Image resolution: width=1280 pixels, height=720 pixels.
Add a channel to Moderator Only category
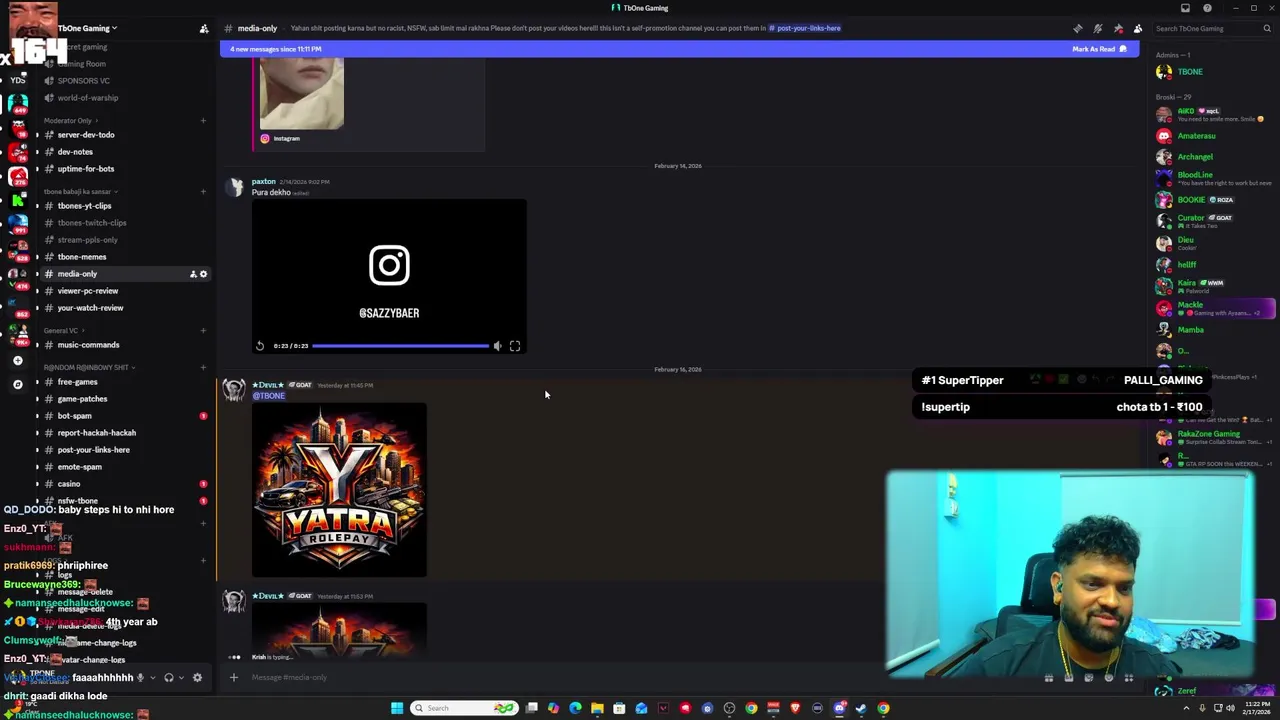point(203,121)
